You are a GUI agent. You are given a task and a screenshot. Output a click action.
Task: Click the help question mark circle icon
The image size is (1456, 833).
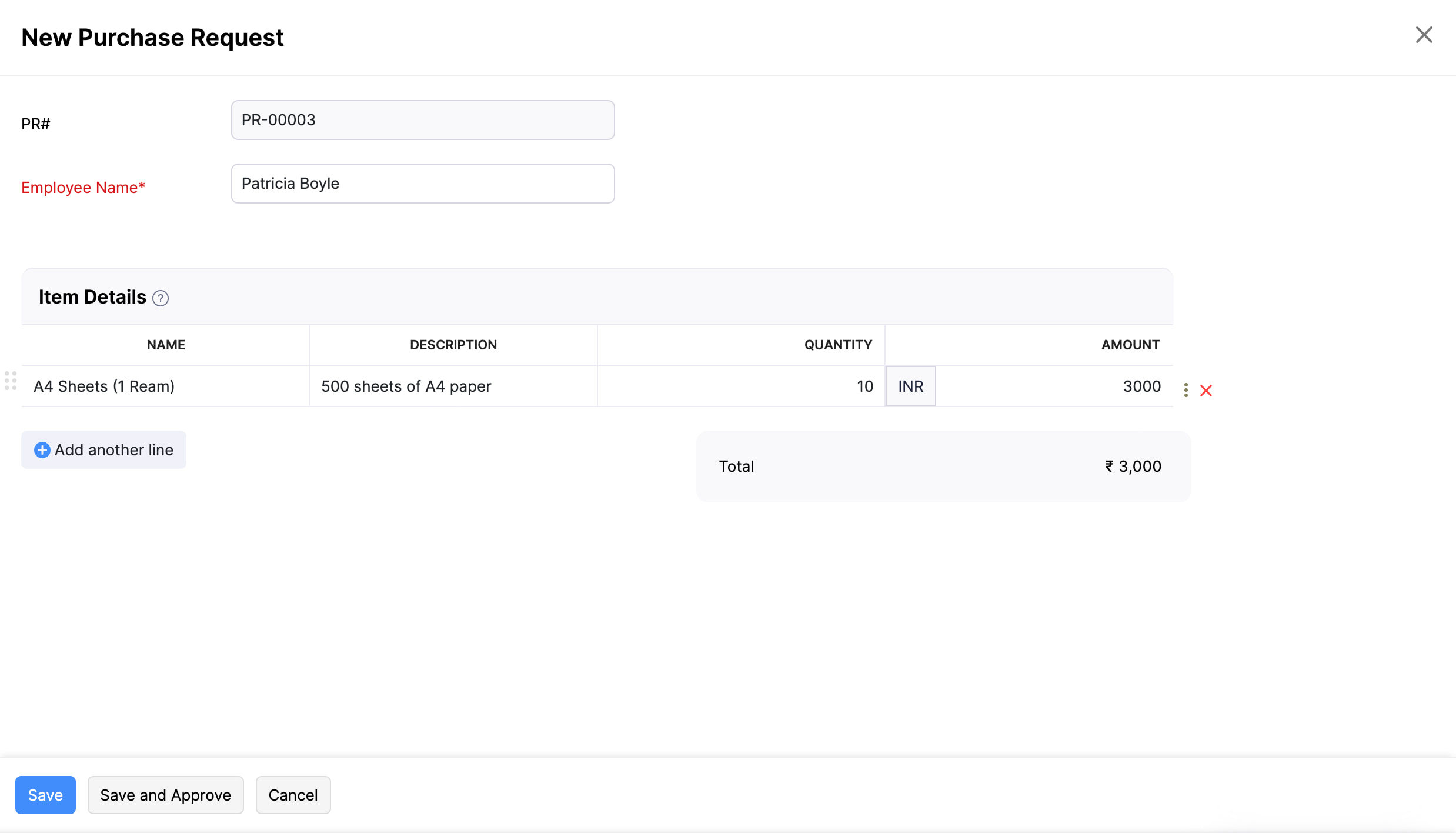pos(160,298)
